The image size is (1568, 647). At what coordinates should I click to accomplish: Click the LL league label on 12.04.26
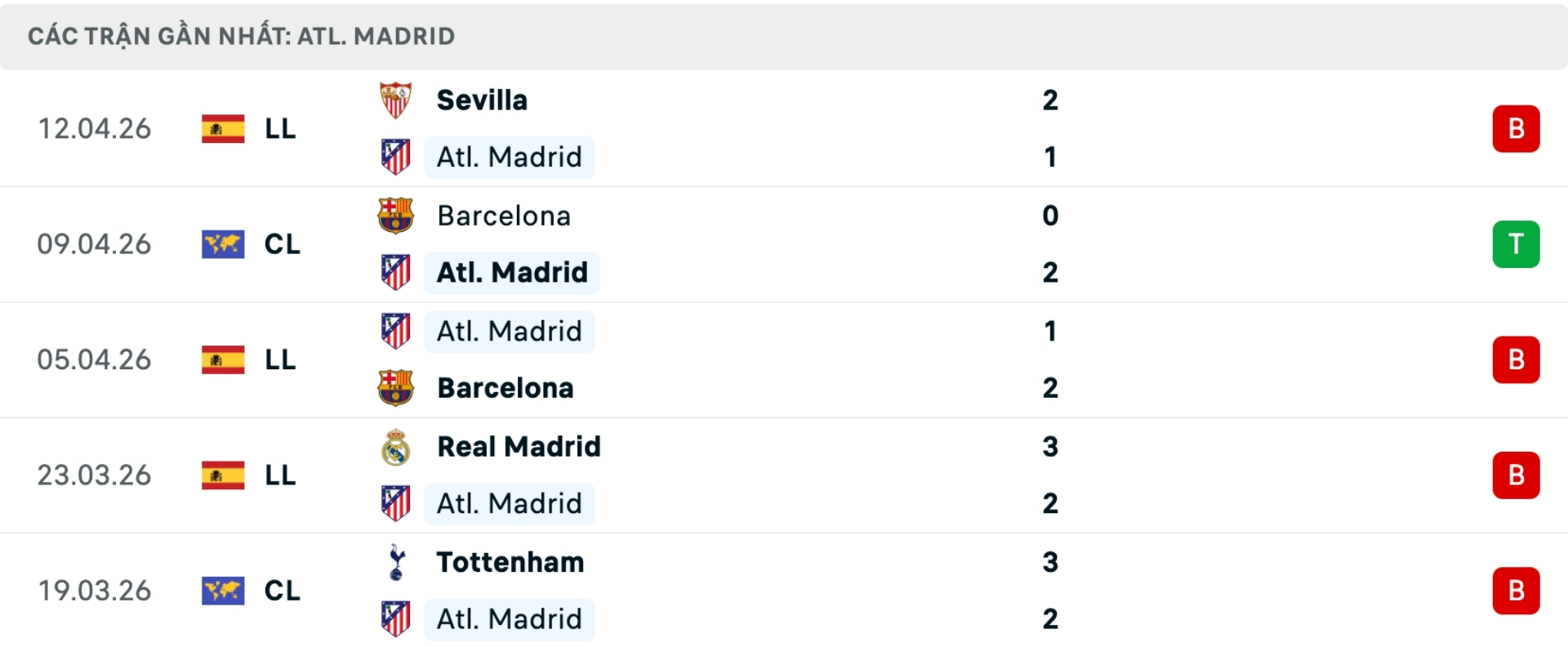tap(280, 129)
